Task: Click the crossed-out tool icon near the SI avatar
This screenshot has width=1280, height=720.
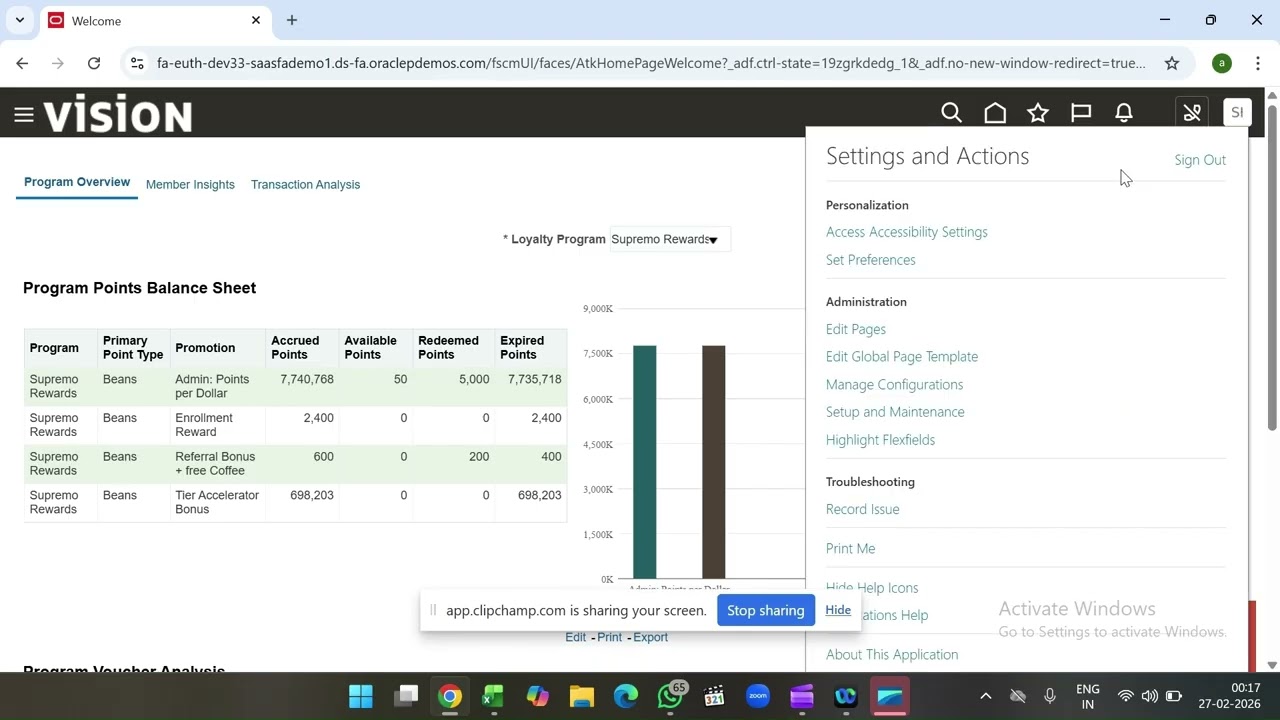Action: coord(1191,113)
